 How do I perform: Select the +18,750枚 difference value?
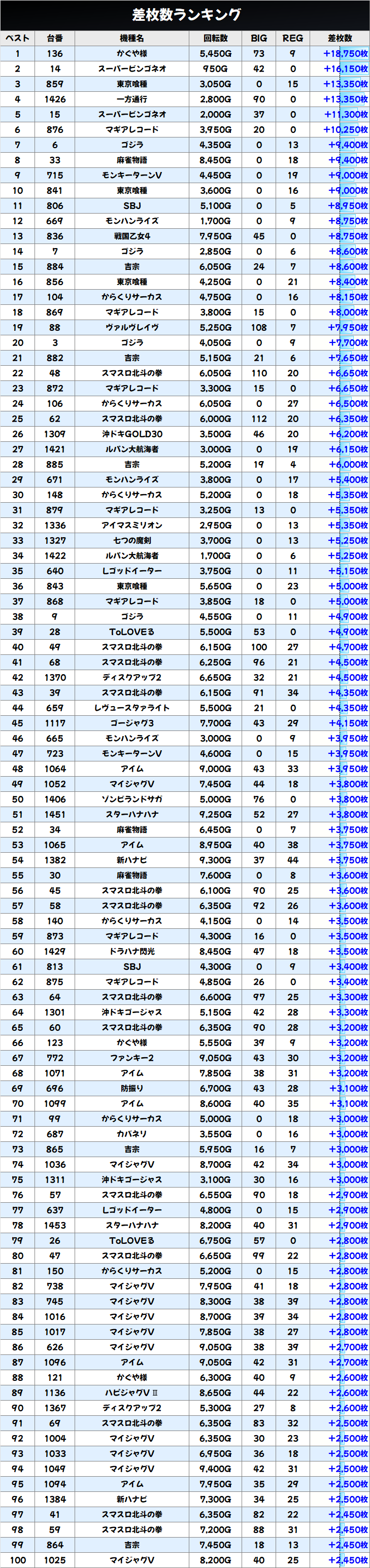click(345, 54)
